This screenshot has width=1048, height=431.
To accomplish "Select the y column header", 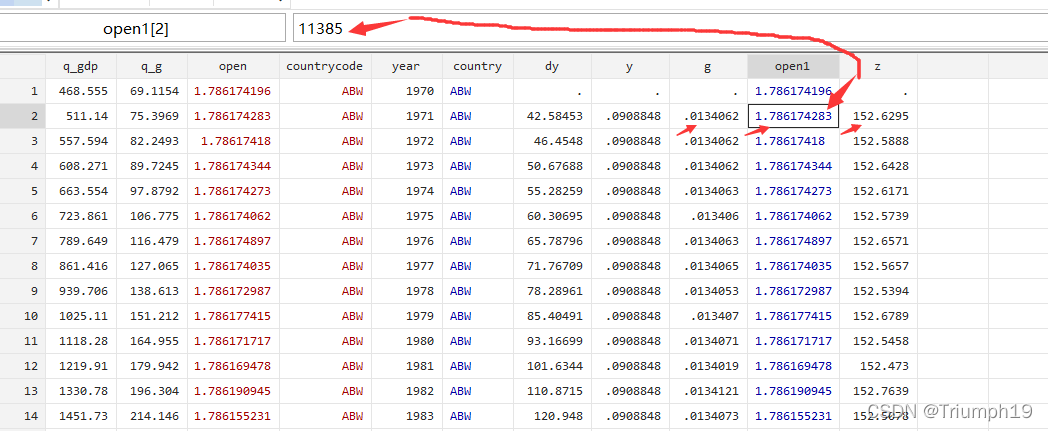I will pos(630,66).
